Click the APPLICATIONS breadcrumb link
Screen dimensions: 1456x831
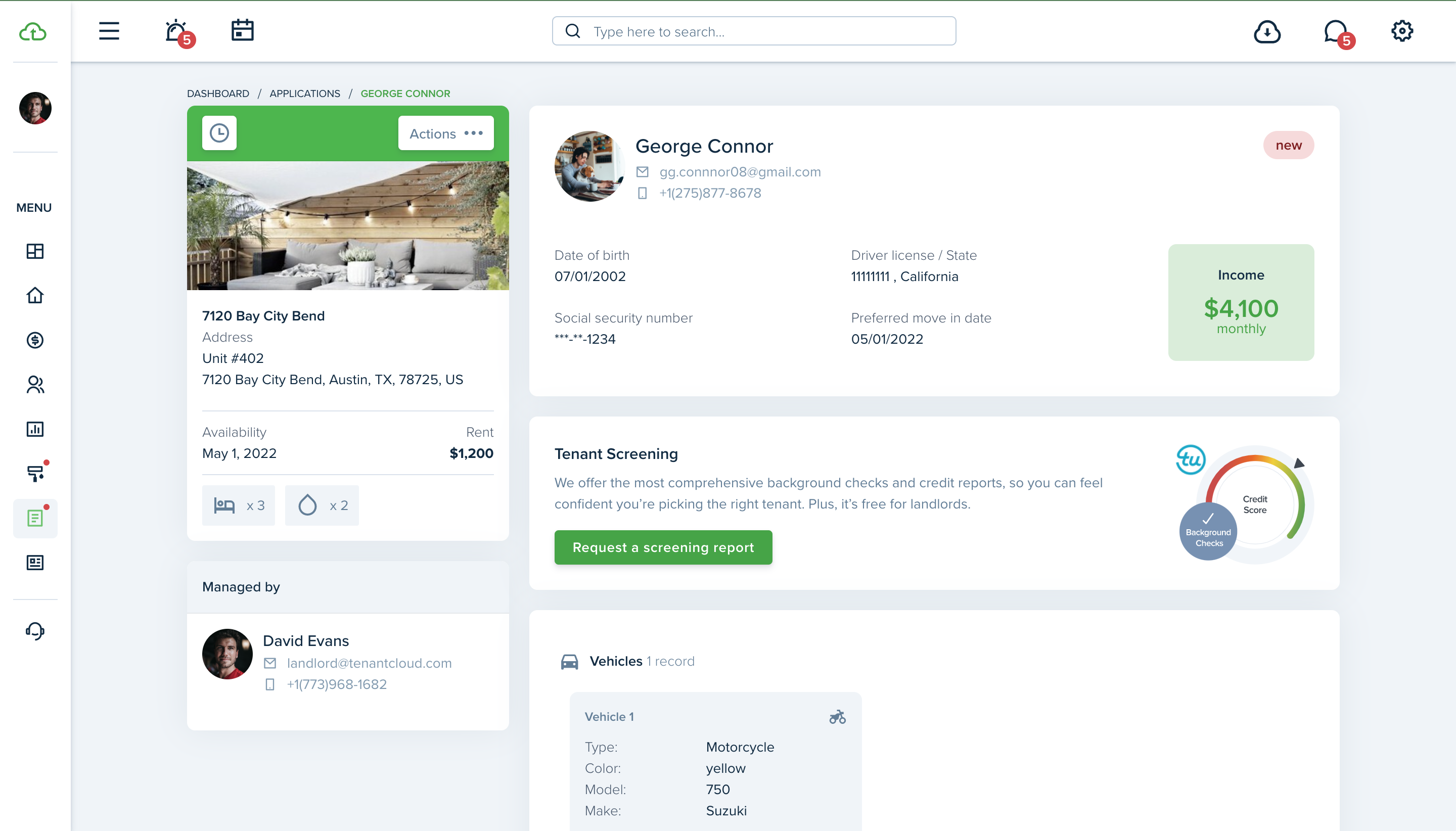304,94
